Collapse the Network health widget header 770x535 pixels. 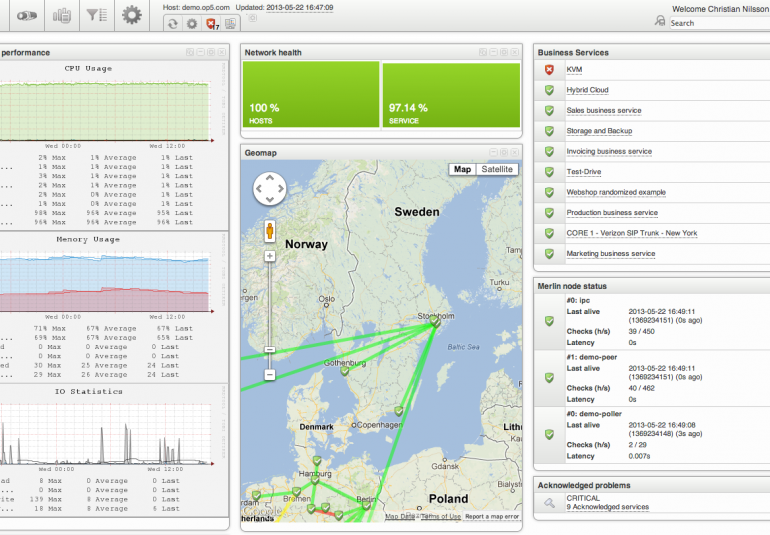click(x=493, y=52)
